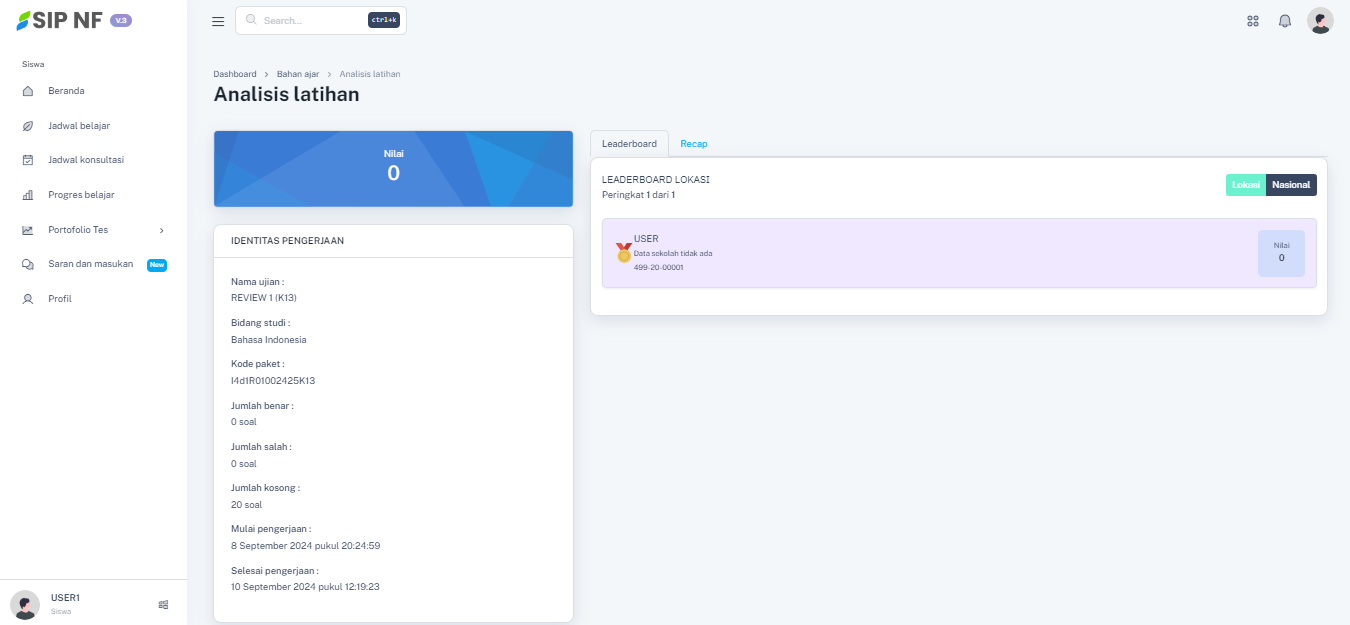Viewport: 1350px width, 625px height.
Task: Click the user avatar in top bar
Action: pos(1320,21)
